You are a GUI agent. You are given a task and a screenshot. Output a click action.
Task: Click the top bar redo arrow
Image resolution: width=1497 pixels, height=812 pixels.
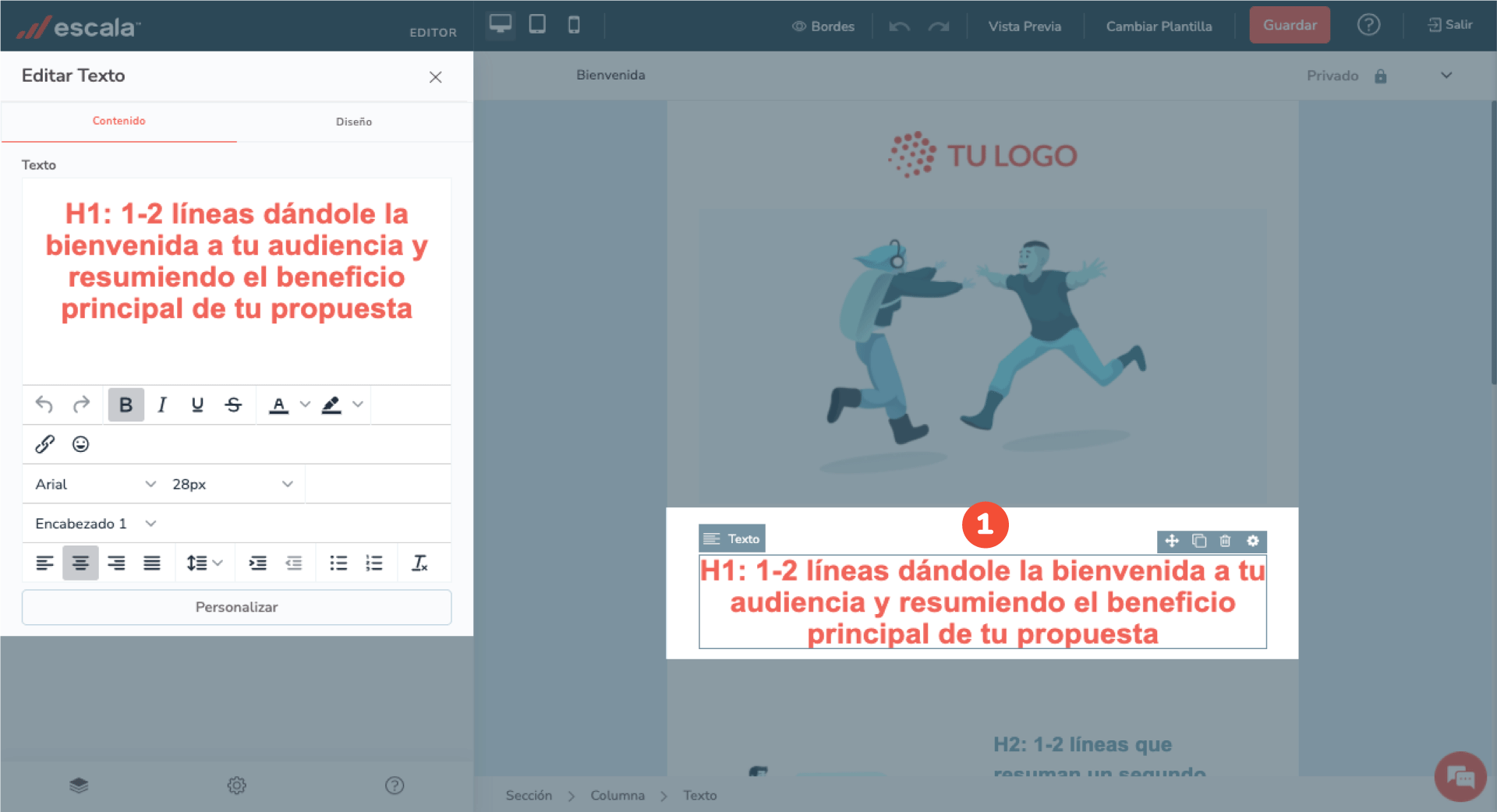pyautogui.click(x=939, y=26)
